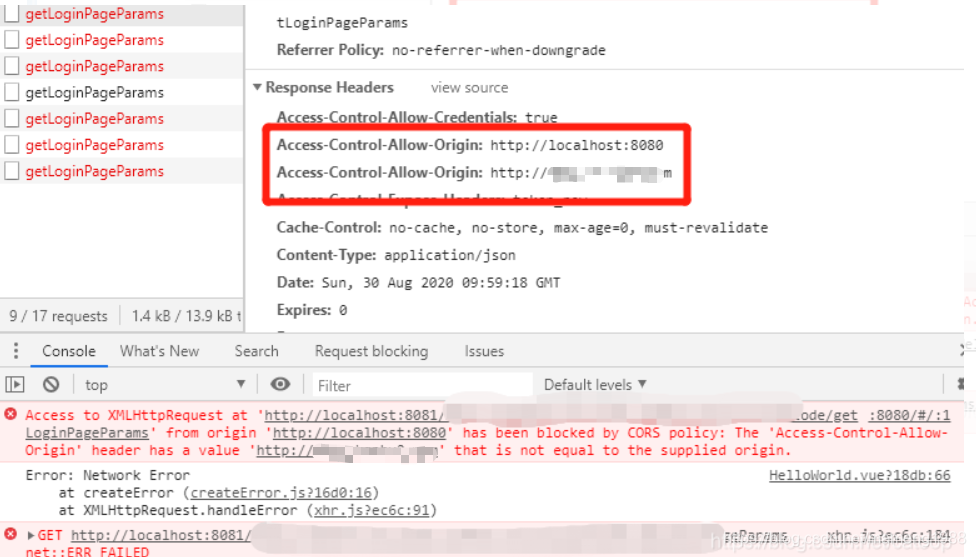Collapse the Response Headers section
This screenshot has width=976, height=557.
pos(257,87)
